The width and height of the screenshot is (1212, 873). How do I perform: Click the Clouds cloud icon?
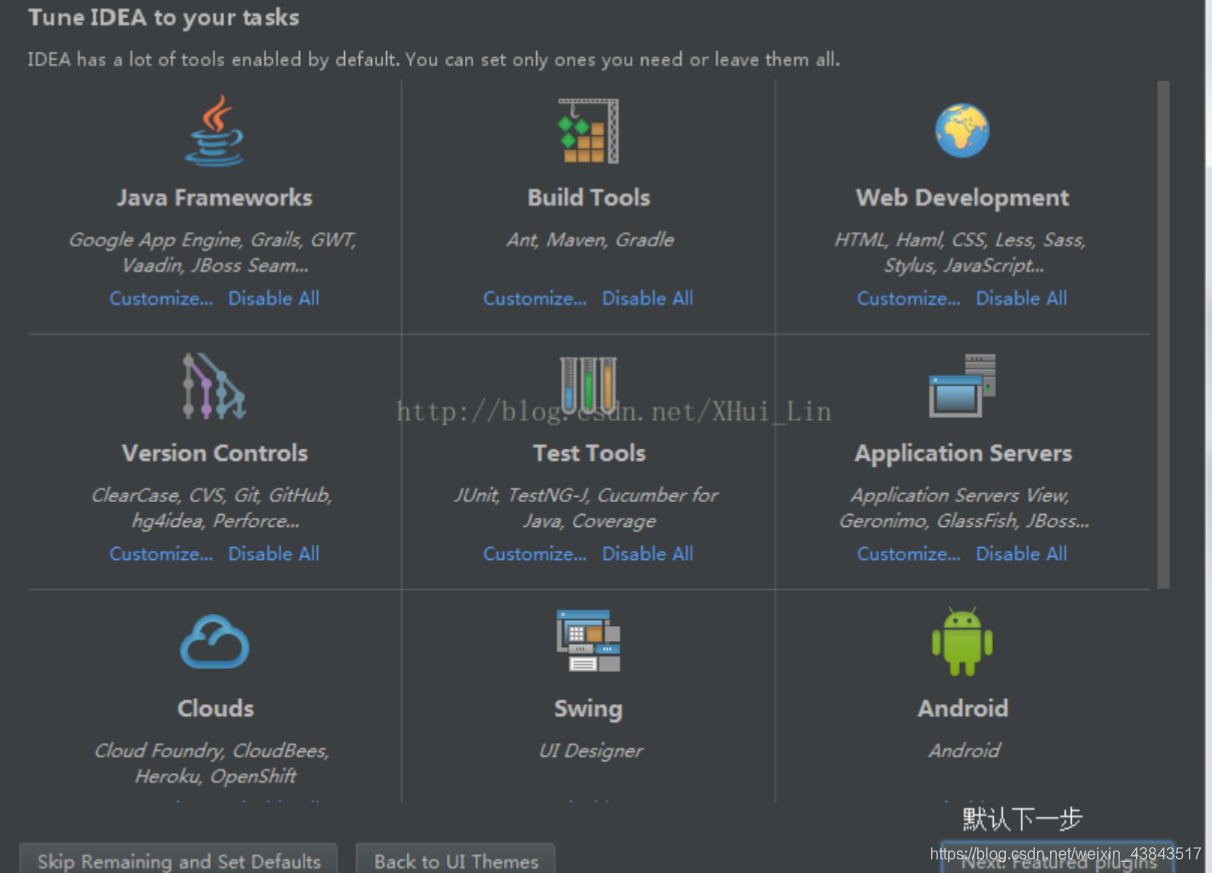coord(214,642)
